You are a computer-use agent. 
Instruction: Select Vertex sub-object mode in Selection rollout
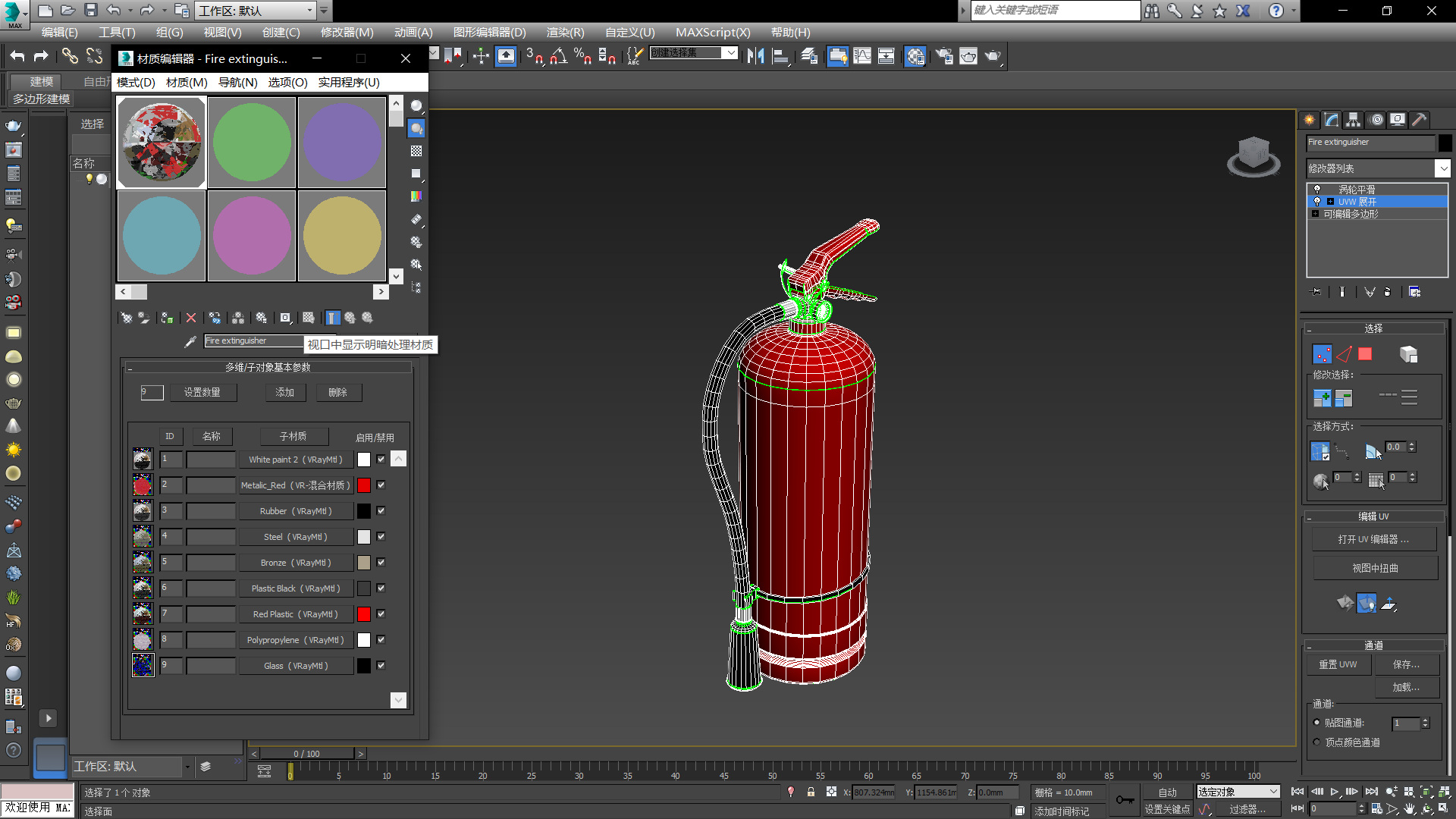1322,354
